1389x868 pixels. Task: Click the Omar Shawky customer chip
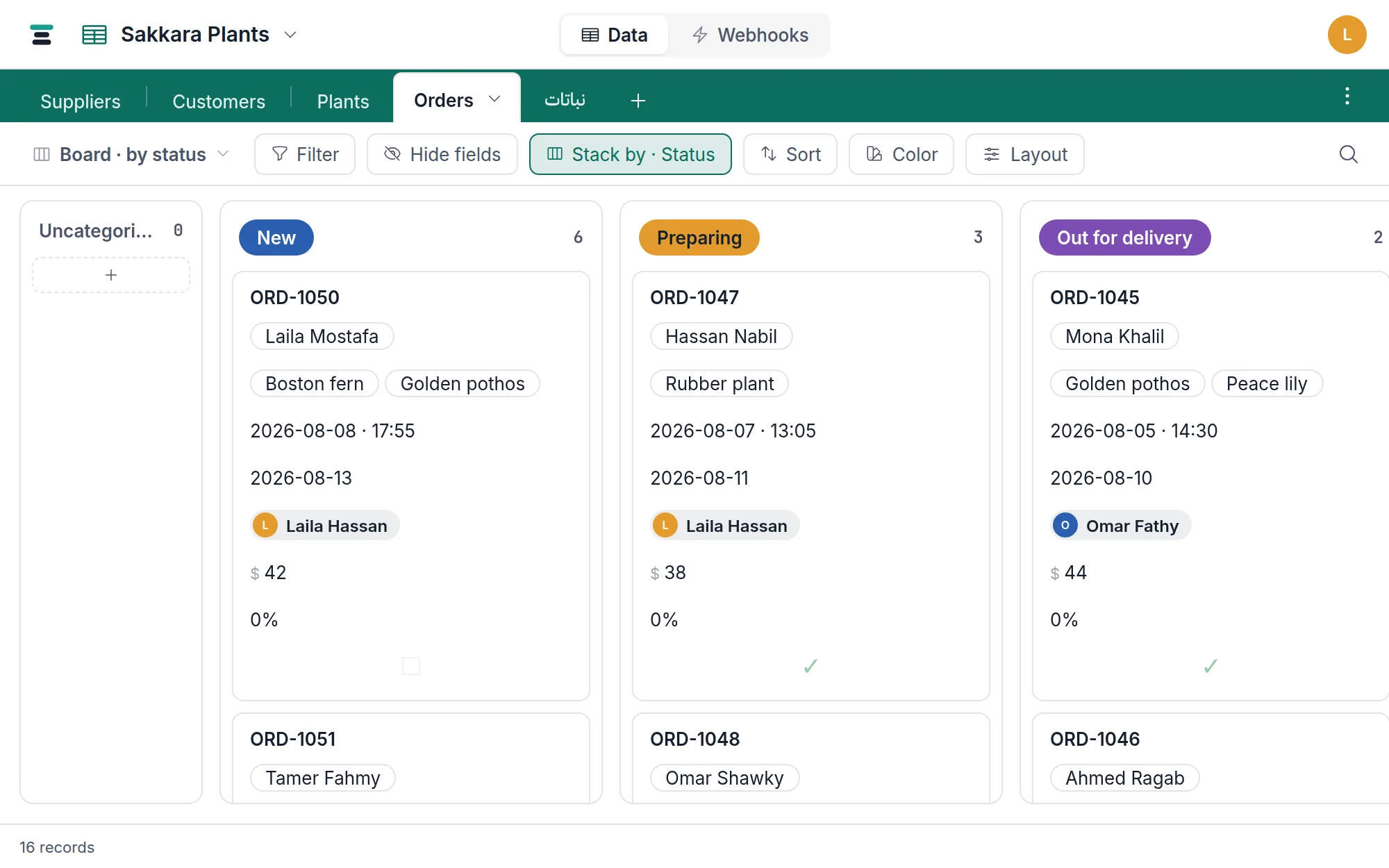(725, 778)
